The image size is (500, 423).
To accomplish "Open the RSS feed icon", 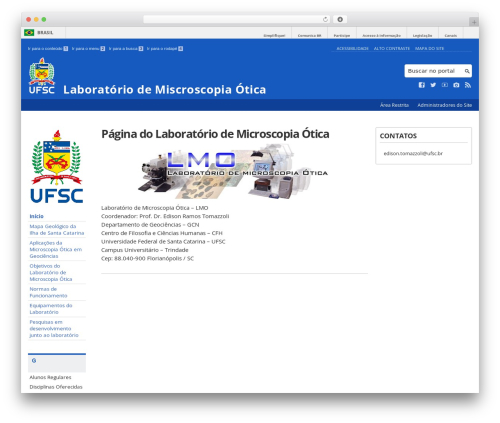I will 468,85.
